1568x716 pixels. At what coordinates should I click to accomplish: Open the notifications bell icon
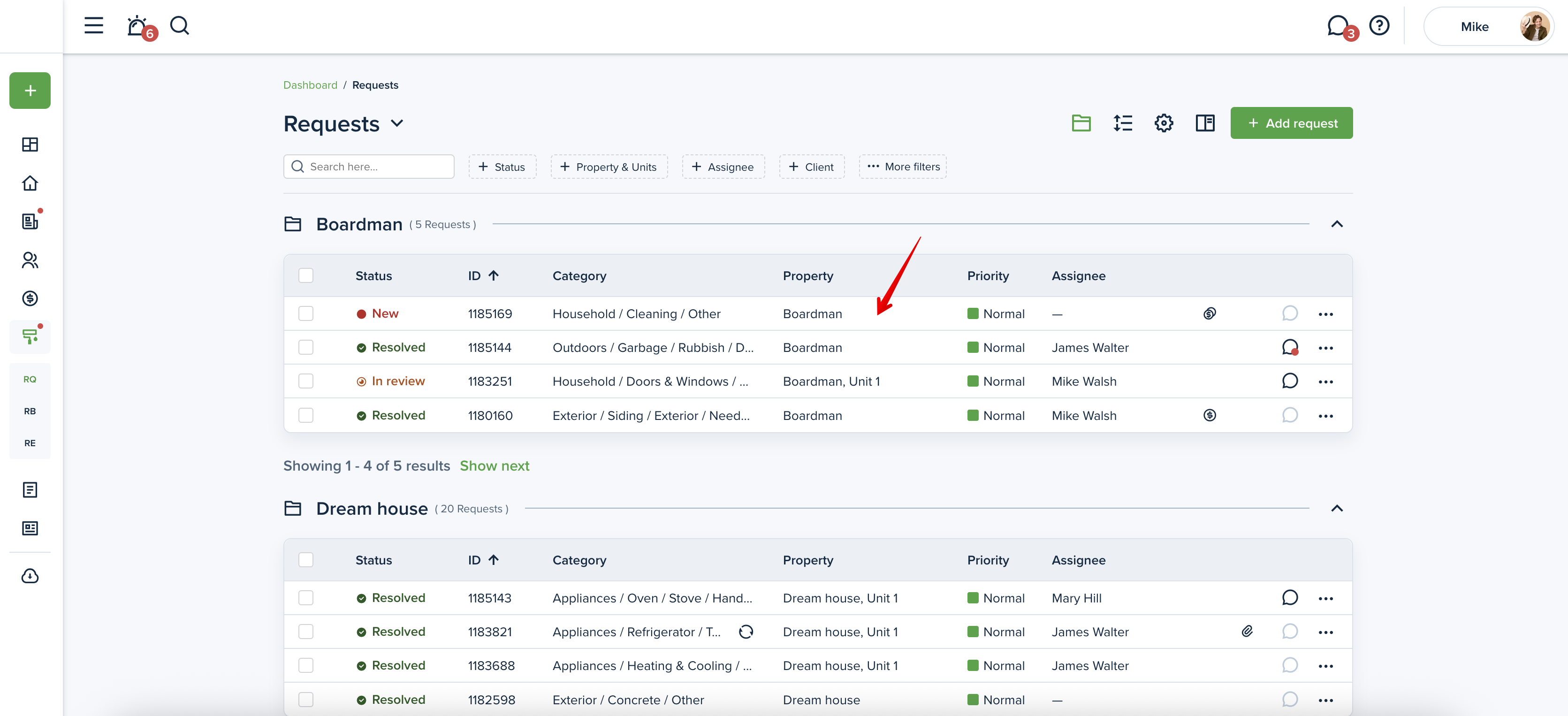tap(137, 25)
